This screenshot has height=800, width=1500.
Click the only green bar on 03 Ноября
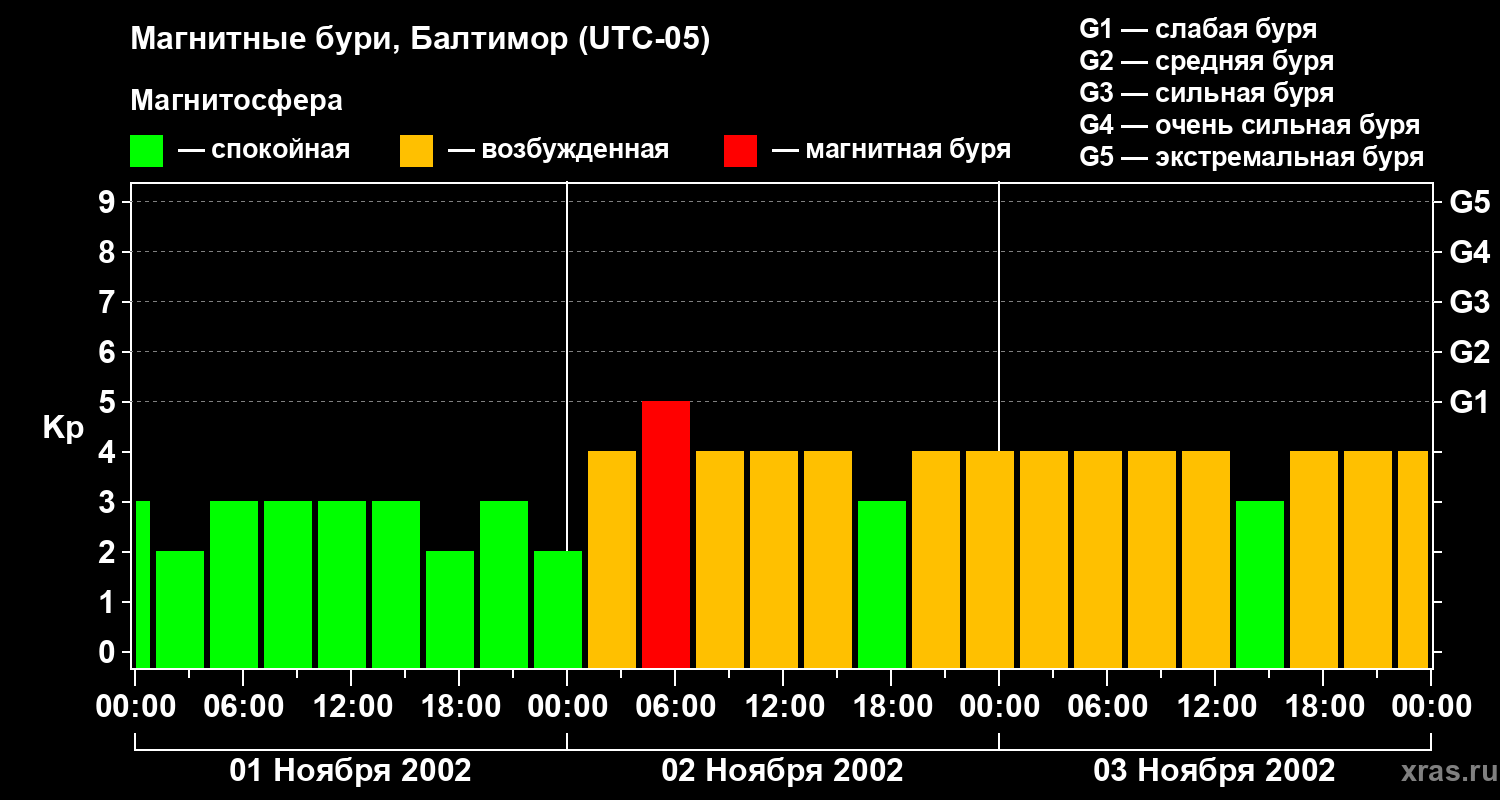click(1260, 584)
